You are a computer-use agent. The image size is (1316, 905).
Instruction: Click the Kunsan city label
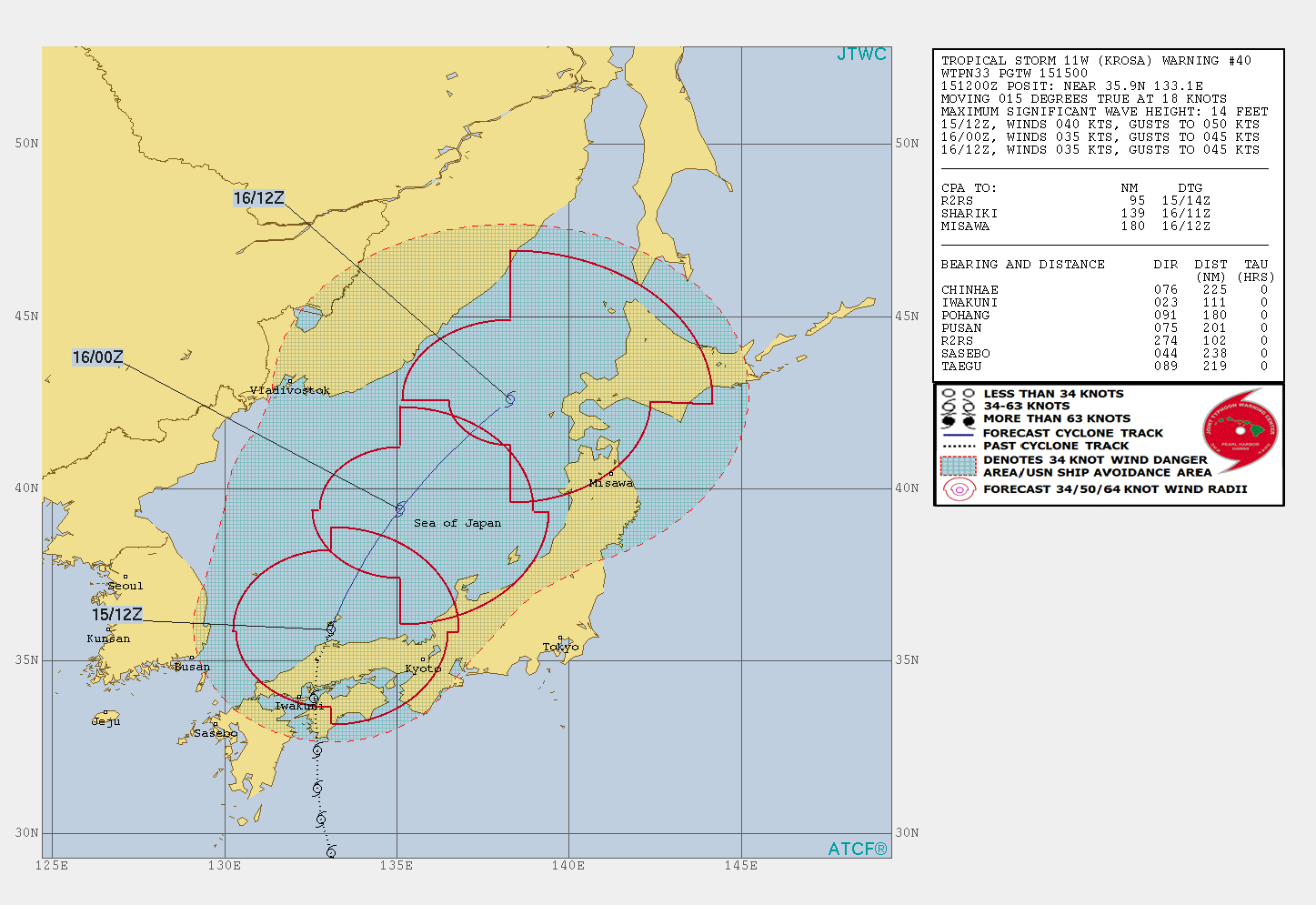[108, 639]
